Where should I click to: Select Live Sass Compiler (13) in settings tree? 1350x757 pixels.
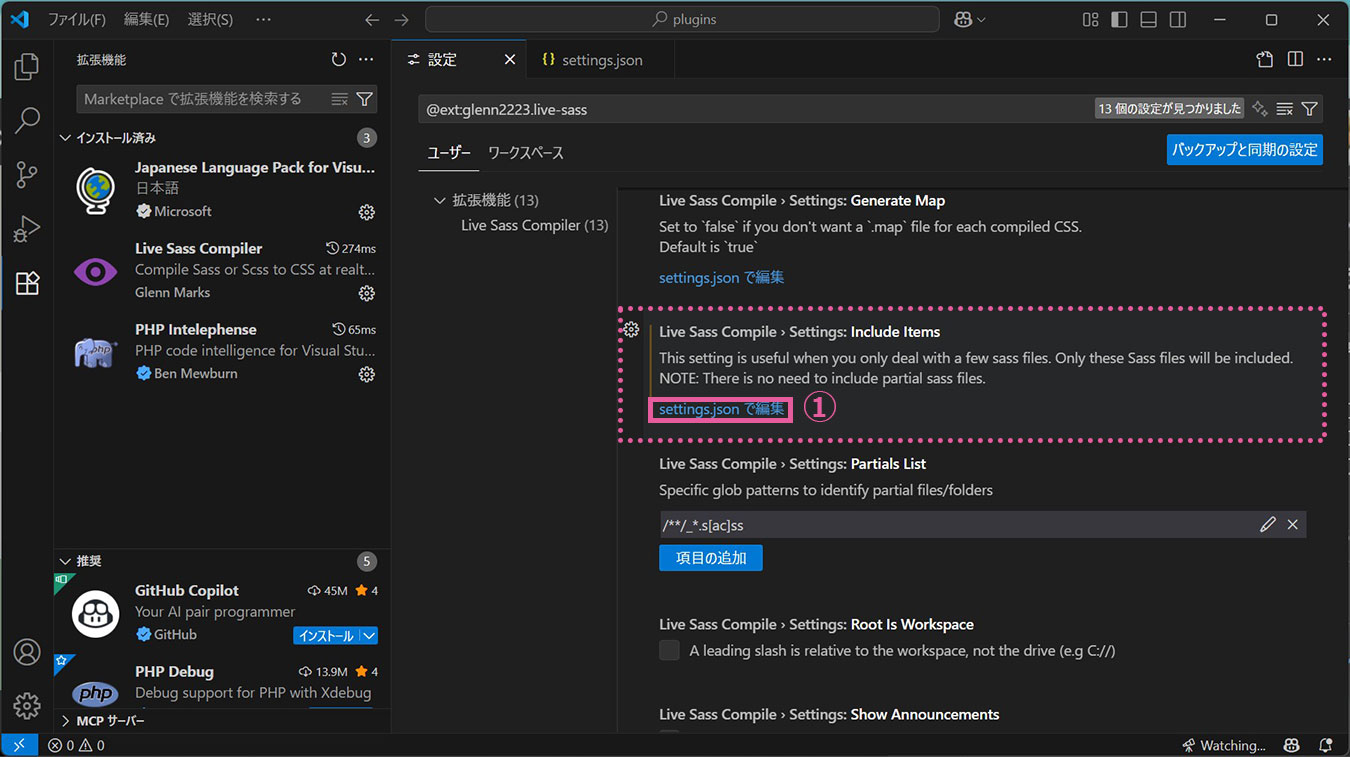[534, 226]
